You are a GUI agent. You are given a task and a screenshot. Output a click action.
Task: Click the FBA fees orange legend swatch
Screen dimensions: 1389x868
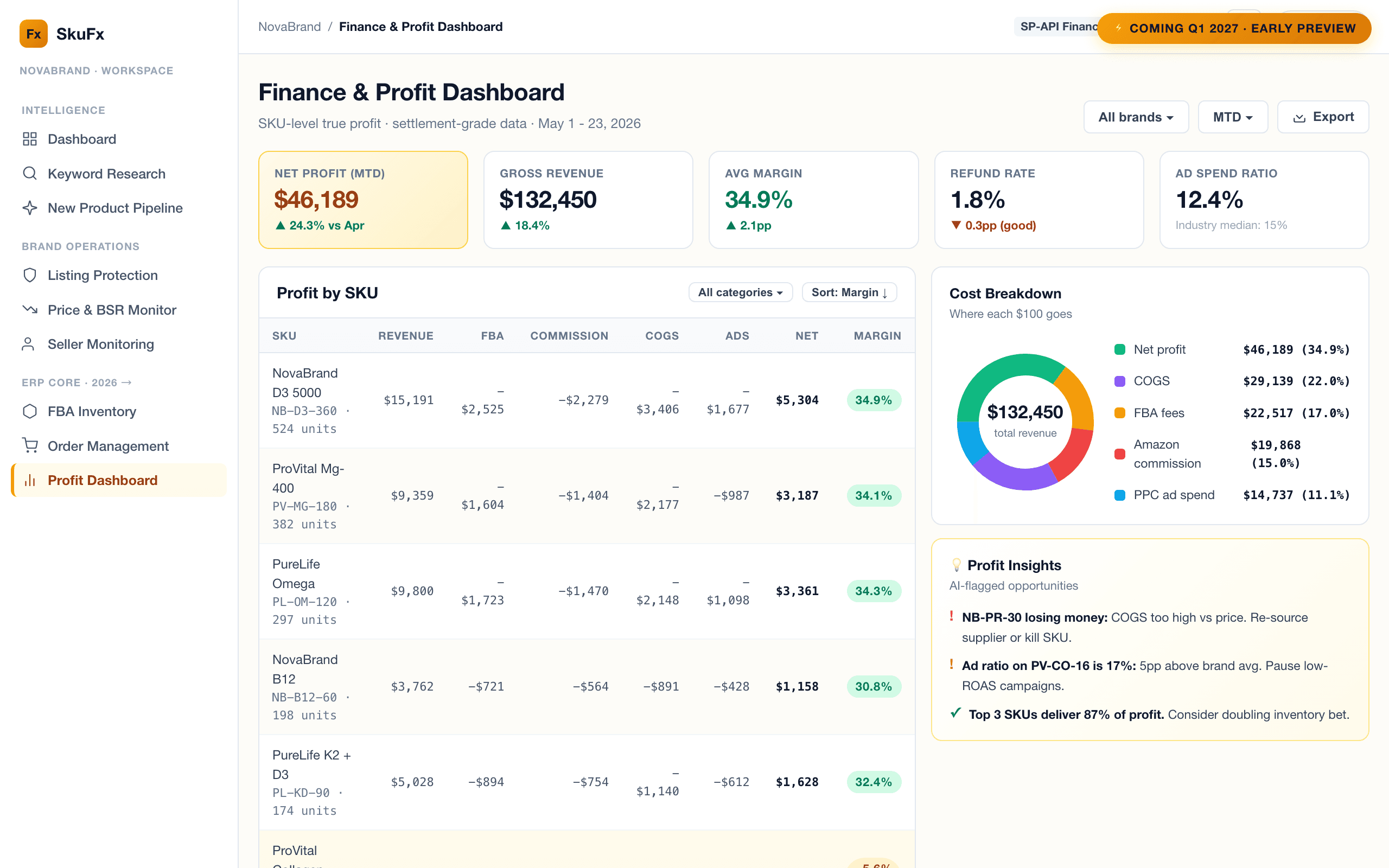[x=1119, y=413]
